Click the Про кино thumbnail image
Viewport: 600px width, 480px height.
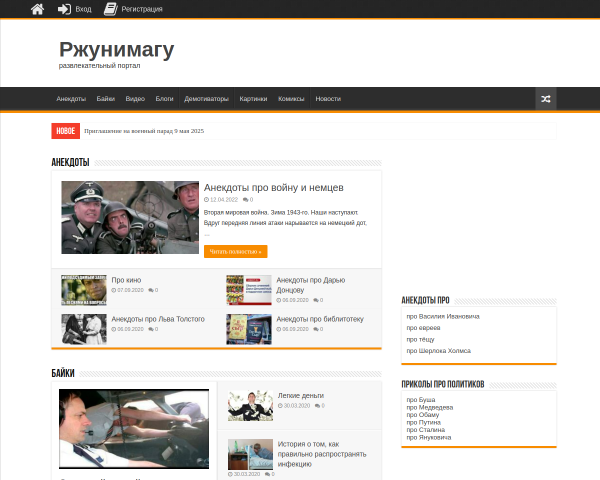pyautogui.click(x=84, y=290)
